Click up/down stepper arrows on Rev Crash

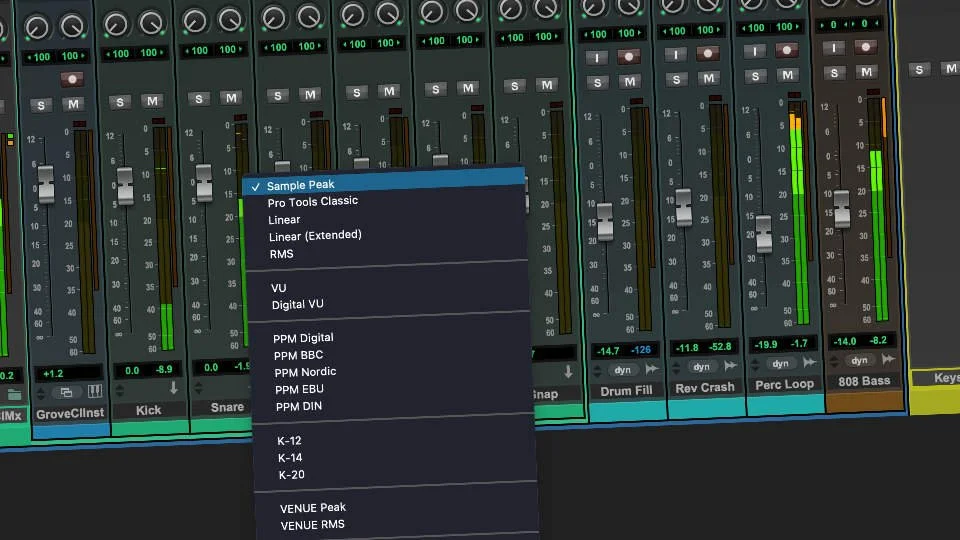[676, 368]
